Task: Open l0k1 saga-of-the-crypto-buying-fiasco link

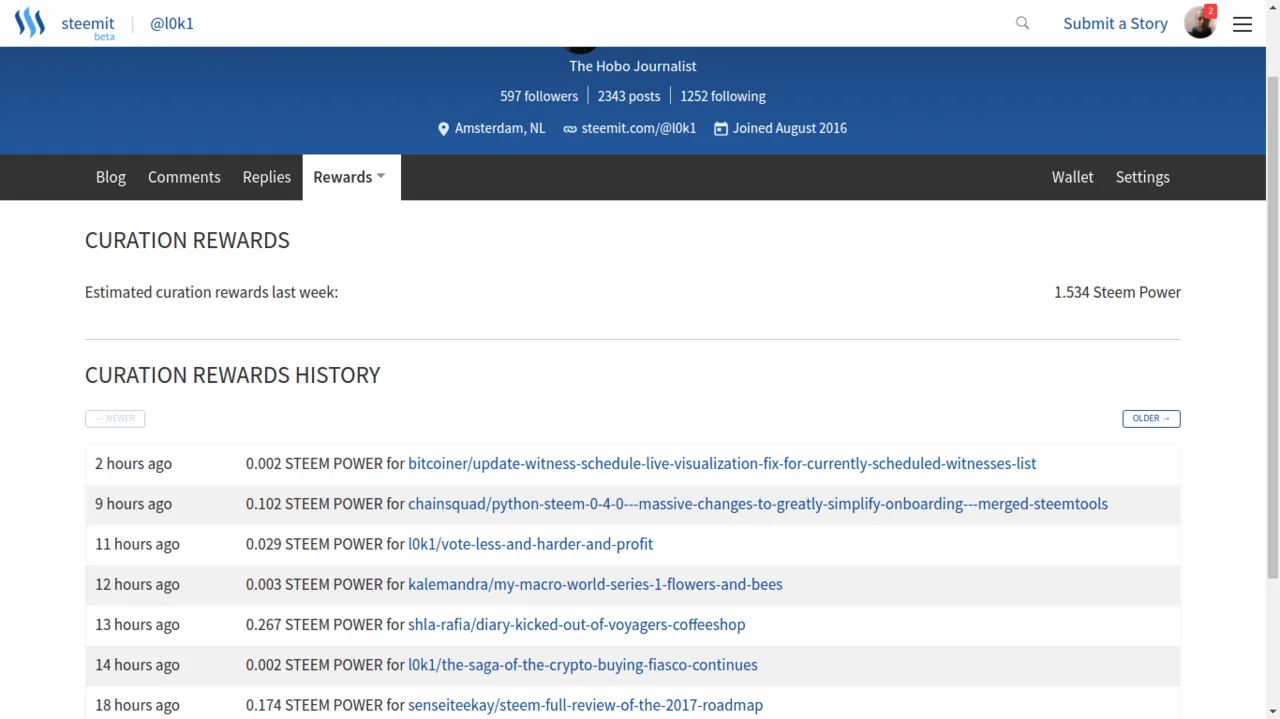Action: click(583, 665)
